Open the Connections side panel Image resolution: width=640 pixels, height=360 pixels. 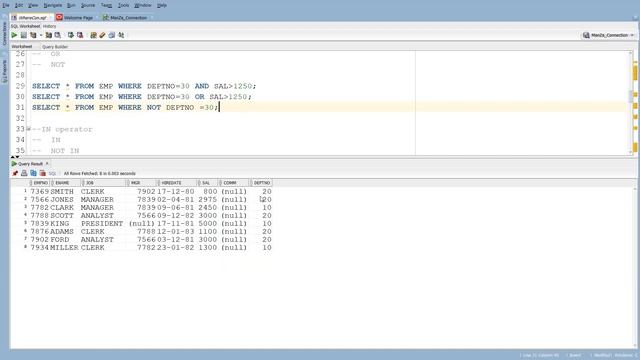click(4, 33)
